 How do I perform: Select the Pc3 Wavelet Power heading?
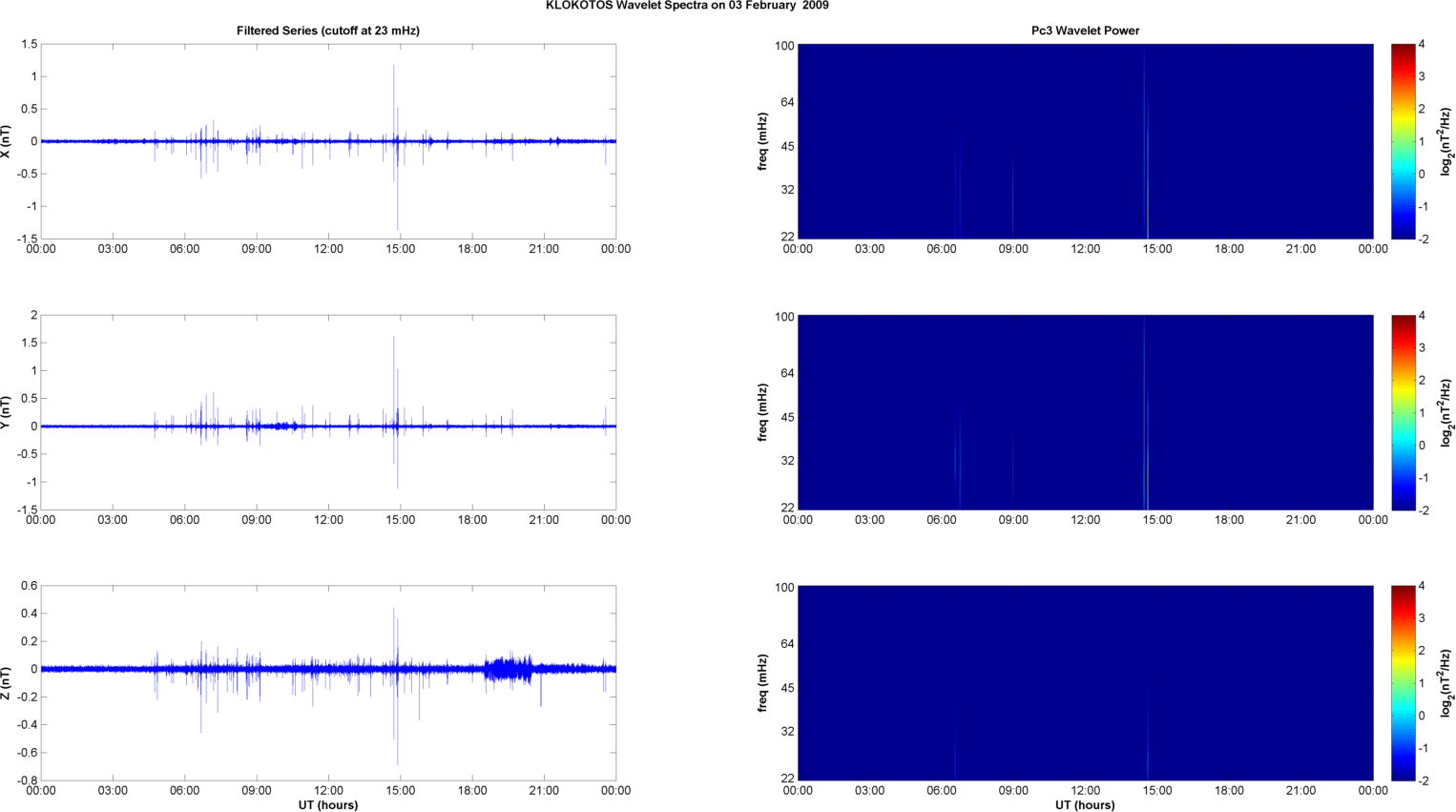click(x=1085, y=31)
